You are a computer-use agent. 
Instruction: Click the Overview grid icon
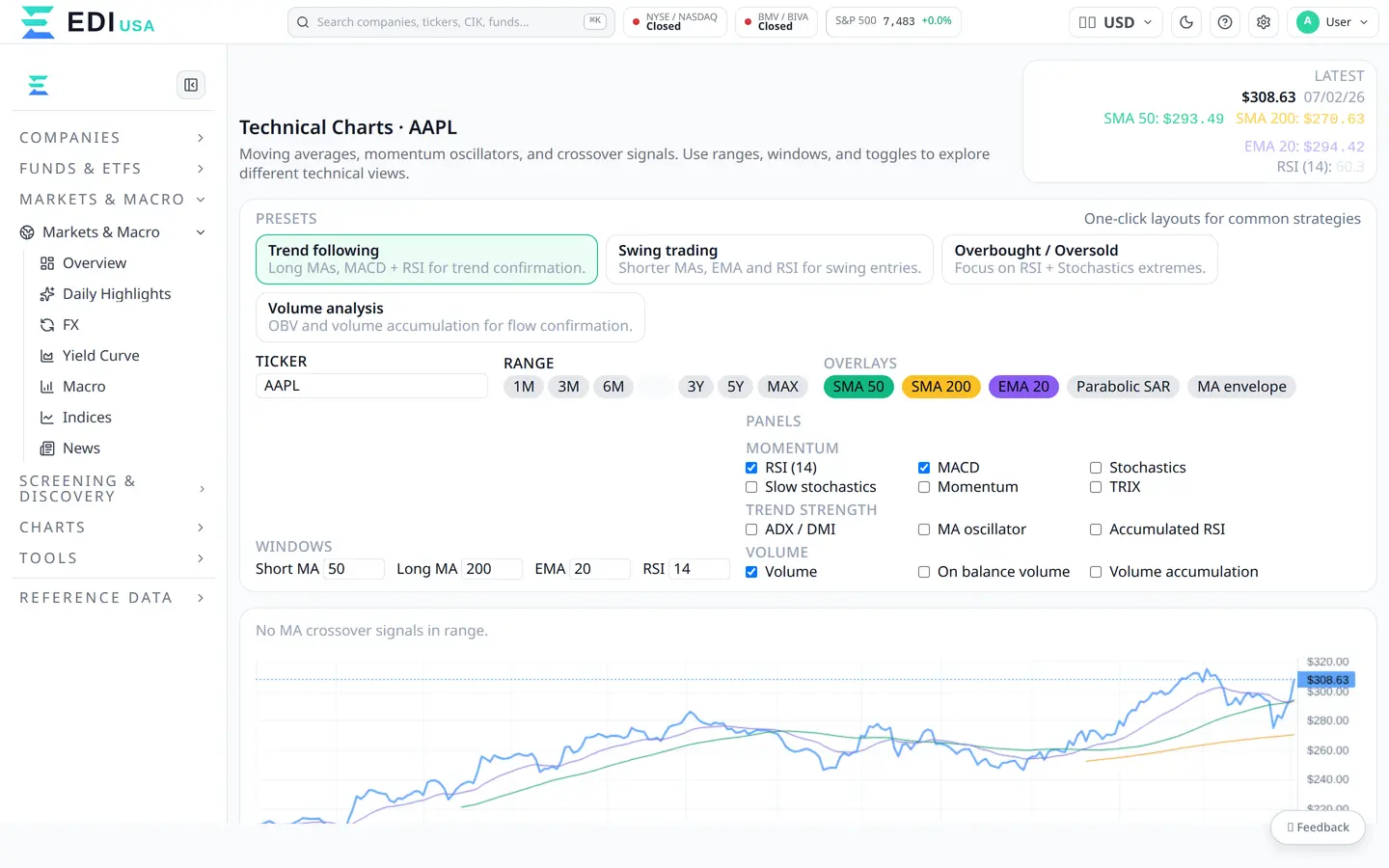[47, 263]
